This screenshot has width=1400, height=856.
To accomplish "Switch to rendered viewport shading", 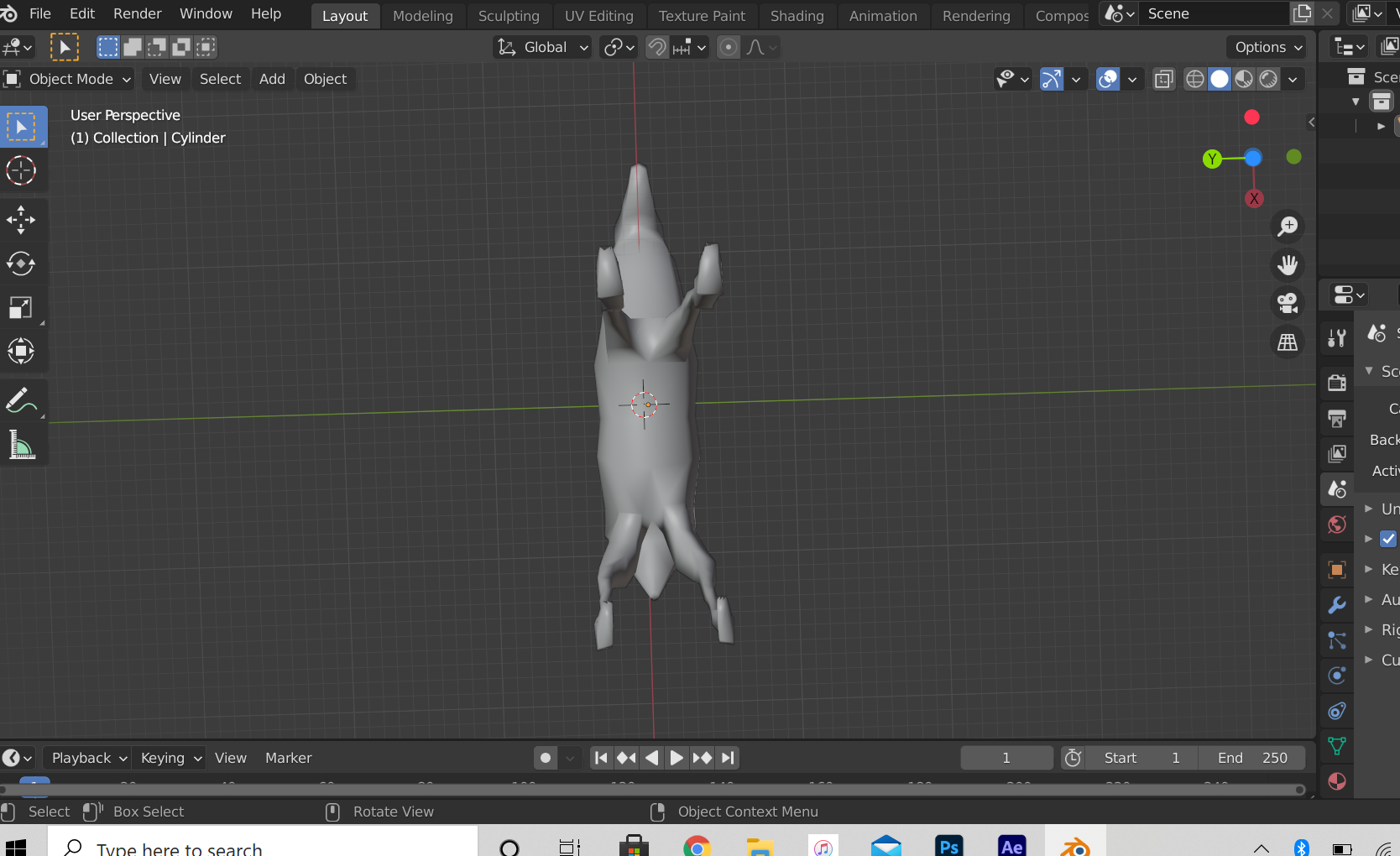I will click(x=1268, y=79).
